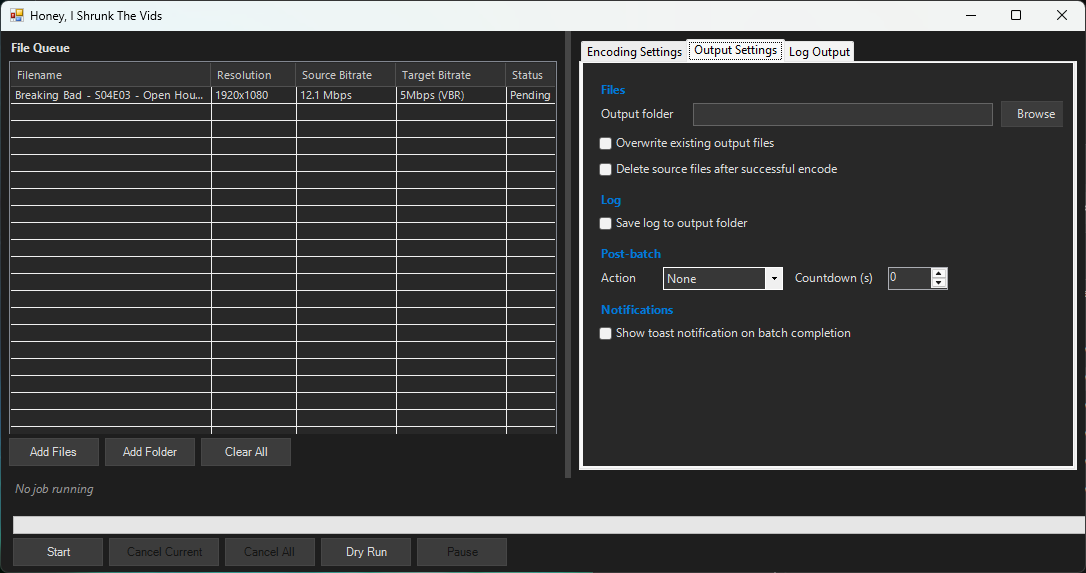
Task: Click the app icon in title bar
Action: click(x=17, y=16)
